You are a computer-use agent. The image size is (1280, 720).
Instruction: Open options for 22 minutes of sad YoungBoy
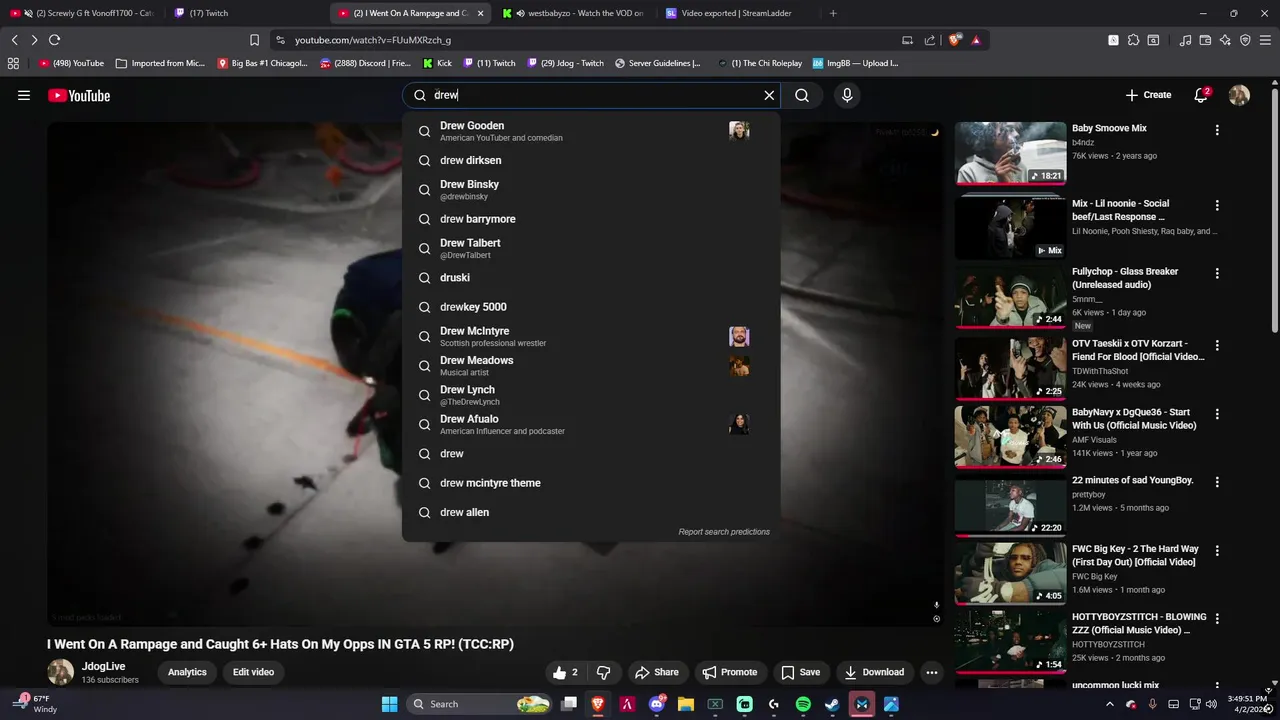point(1217,481)
